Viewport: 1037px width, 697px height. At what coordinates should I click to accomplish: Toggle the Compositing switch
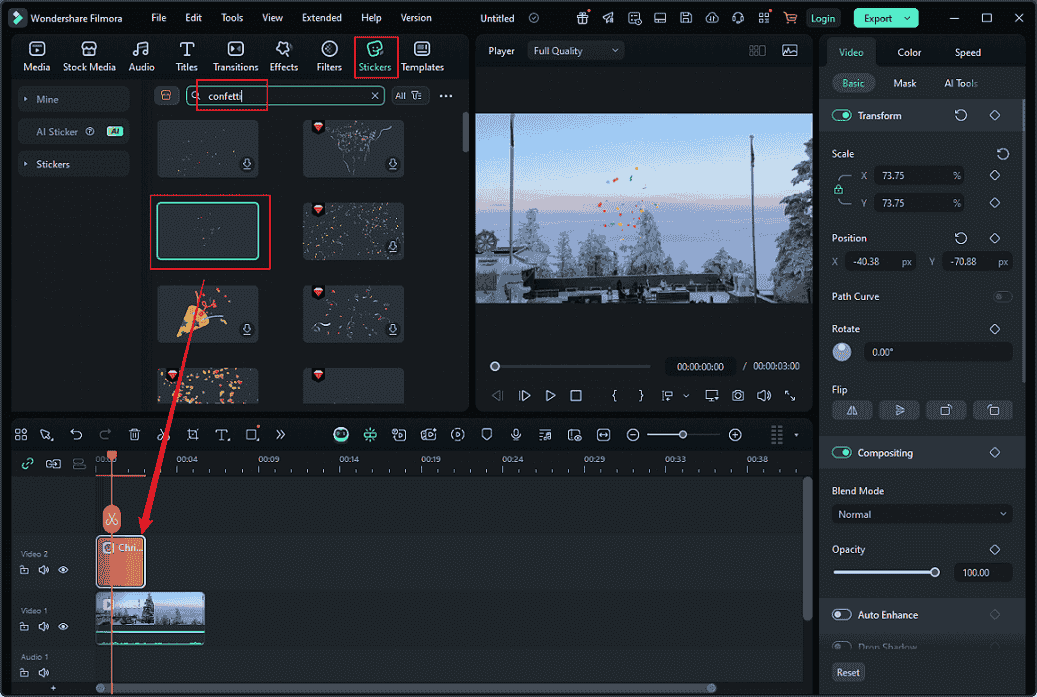(841, 452)
